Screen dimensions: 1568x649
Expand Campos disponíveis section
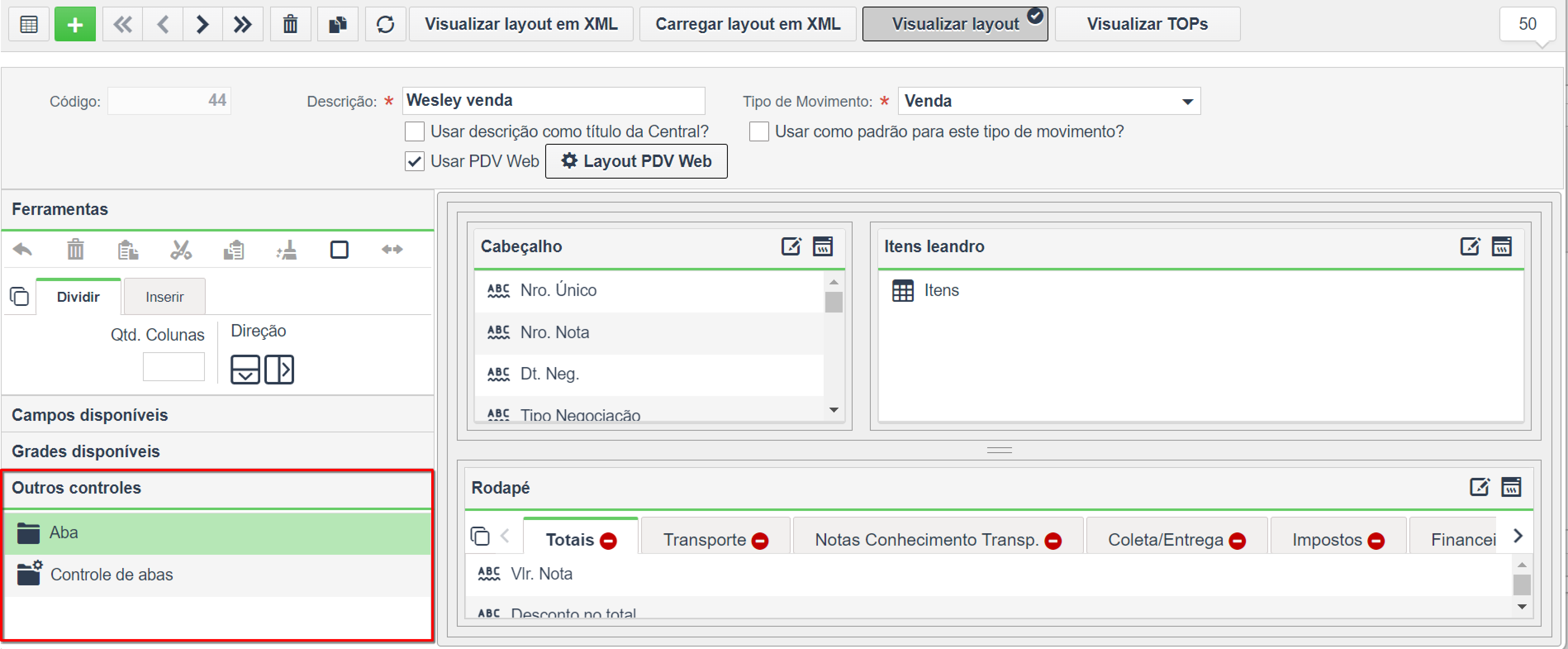(x=217, y=415)
